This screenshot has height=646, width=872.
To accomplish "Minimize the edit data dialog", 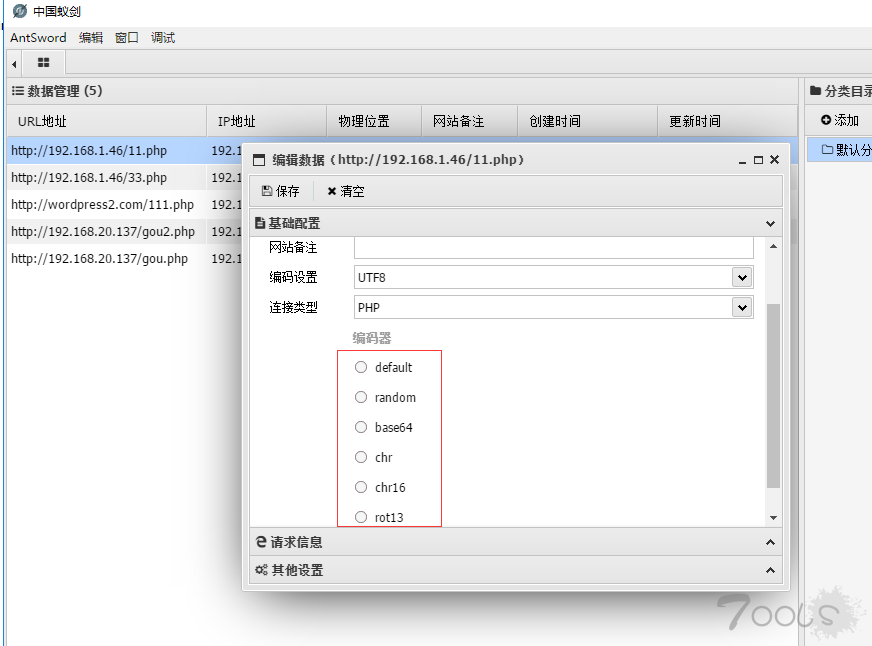I will [x=742, y=160].
